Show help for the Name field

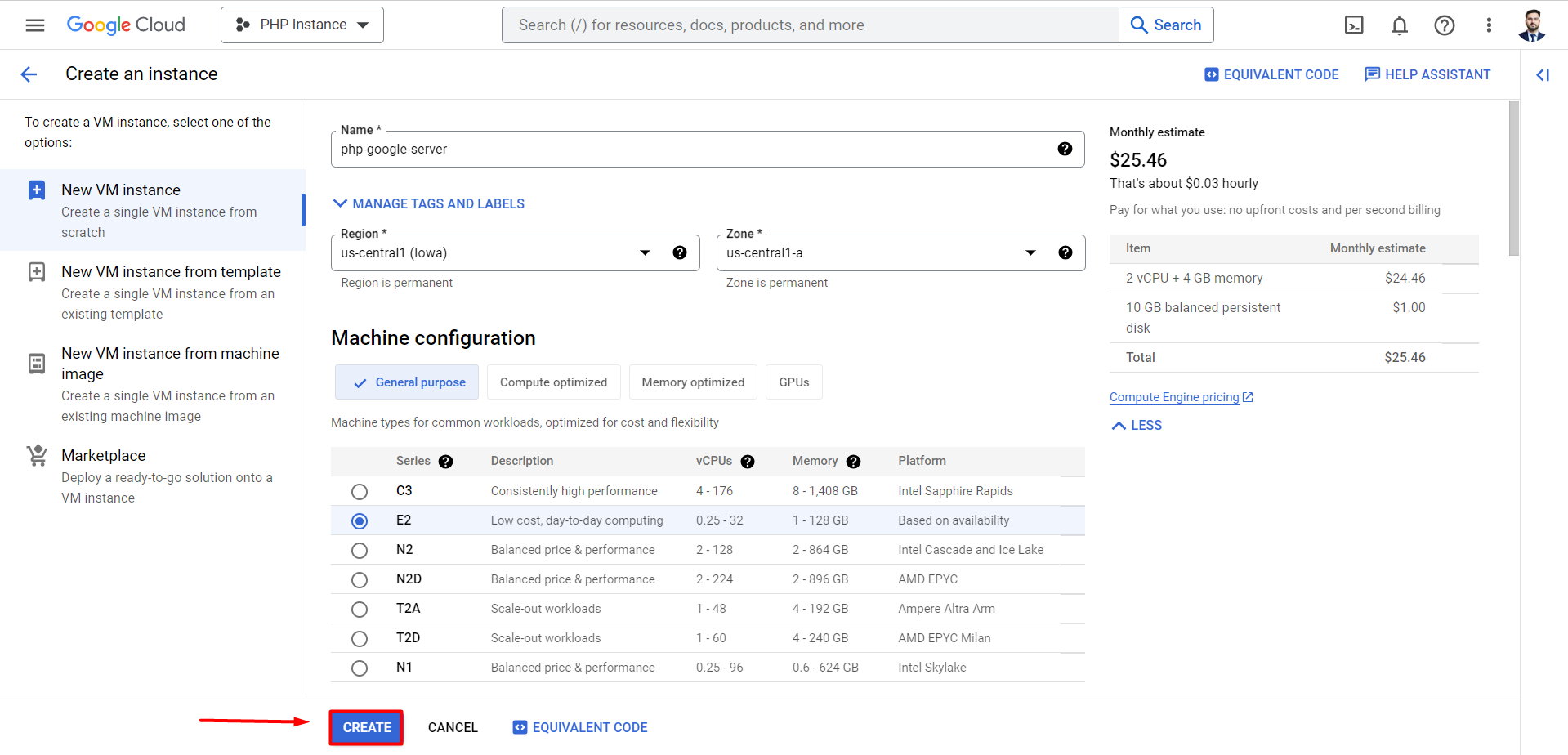[1065, 149]
